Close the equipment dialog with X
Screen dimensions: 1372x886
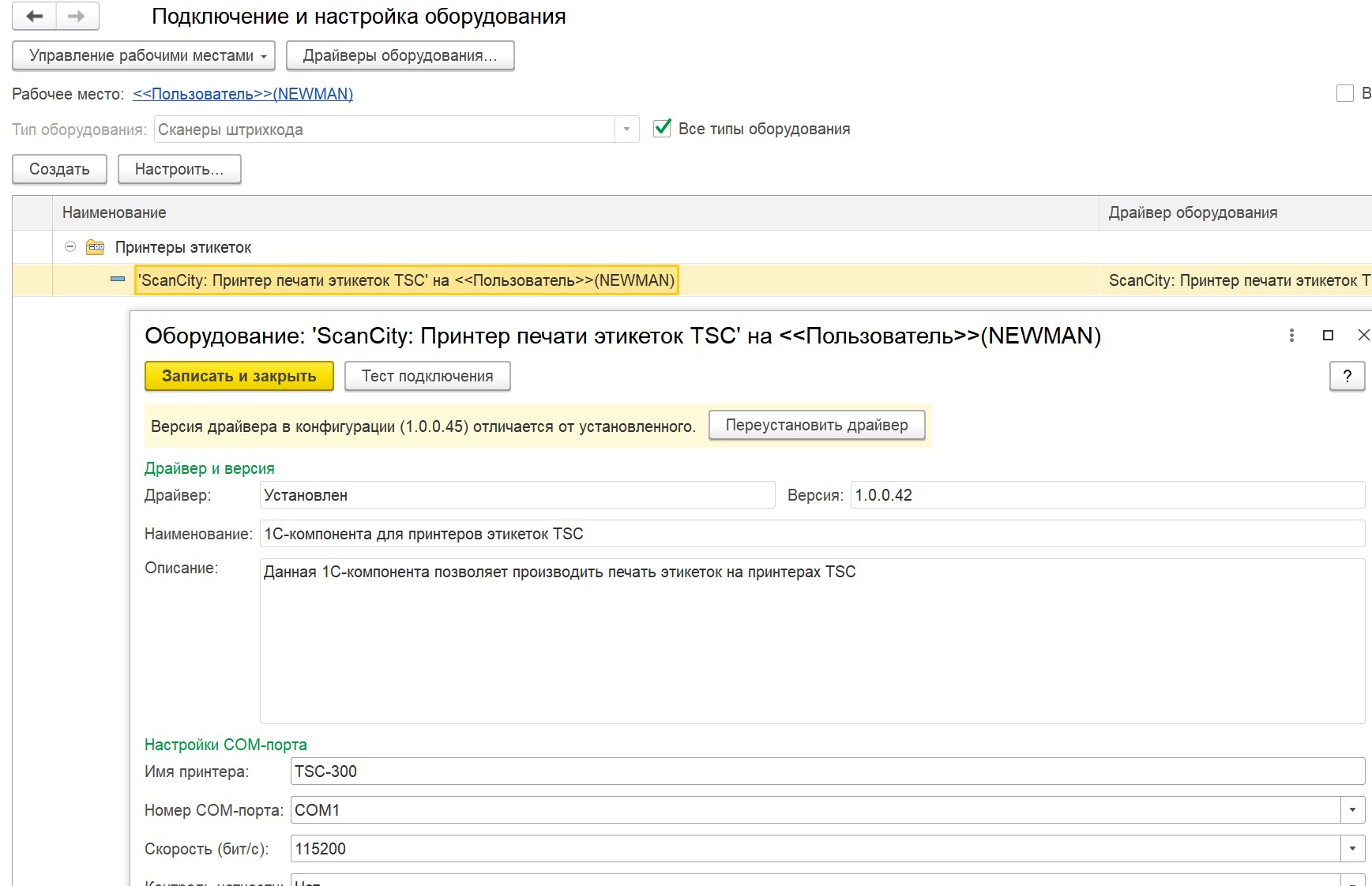1363,336
